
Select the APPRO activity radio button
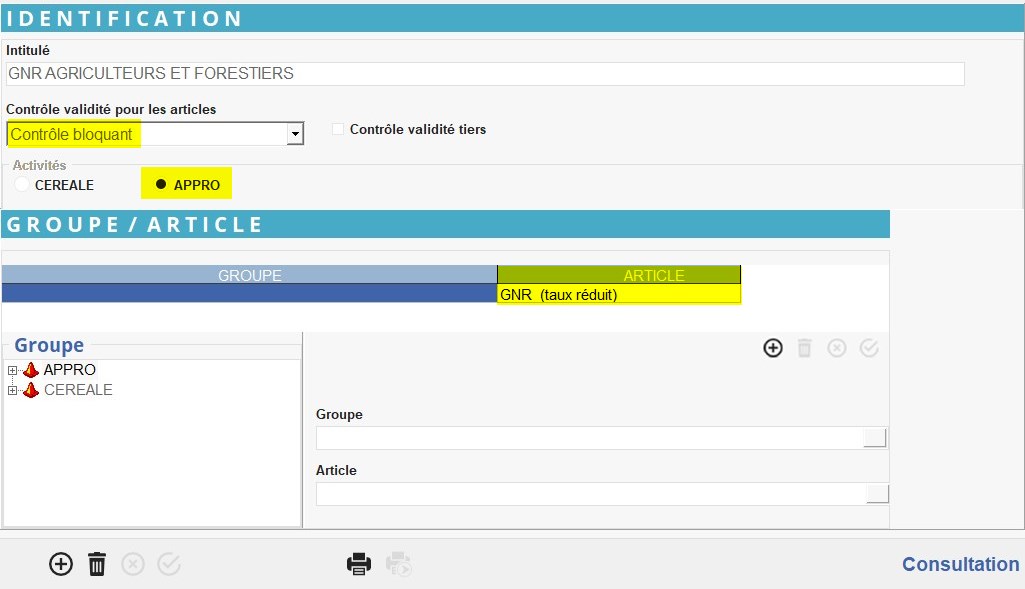point(161,185)
